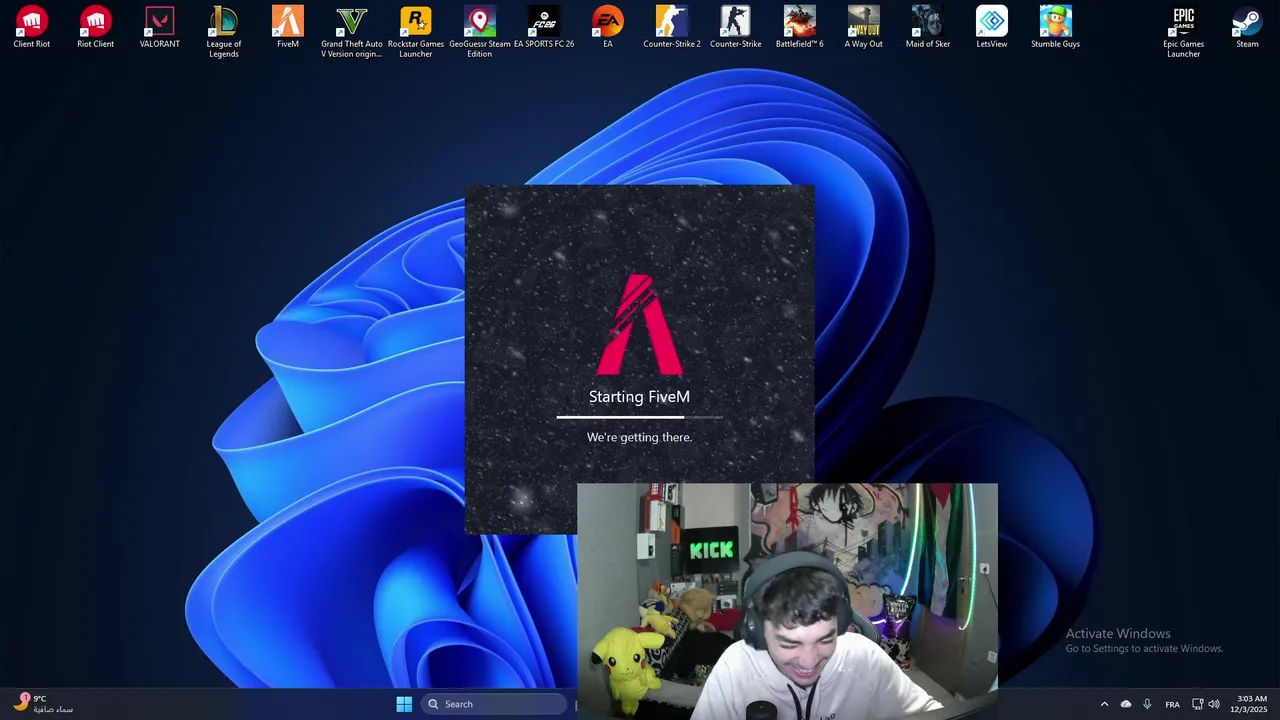Select the A Way Out desktop icon
Viewport: 1280px width, 720px height.
(864, 28)
